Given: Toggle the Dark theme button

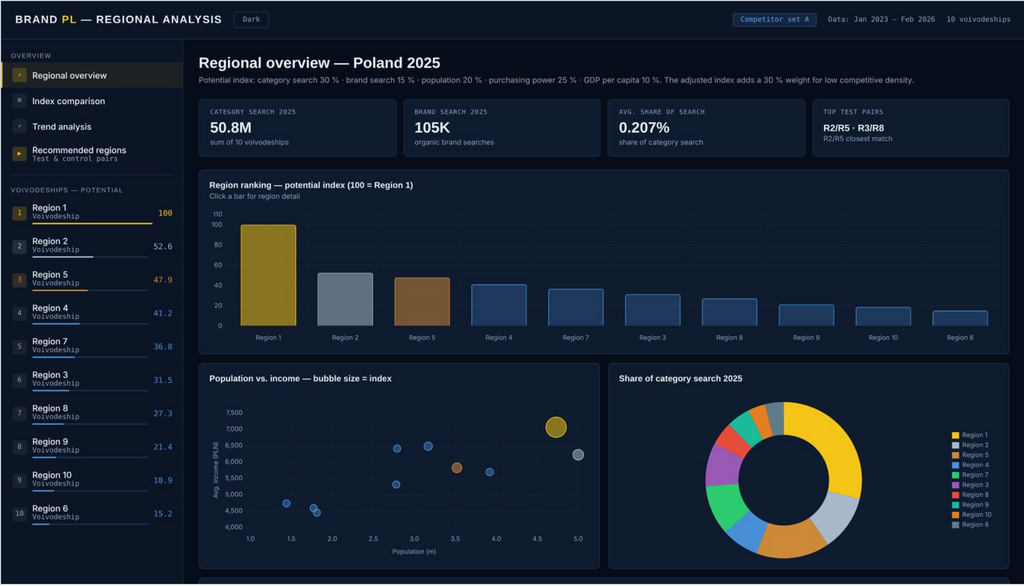Looking at the screenshot, I should 251,20.
